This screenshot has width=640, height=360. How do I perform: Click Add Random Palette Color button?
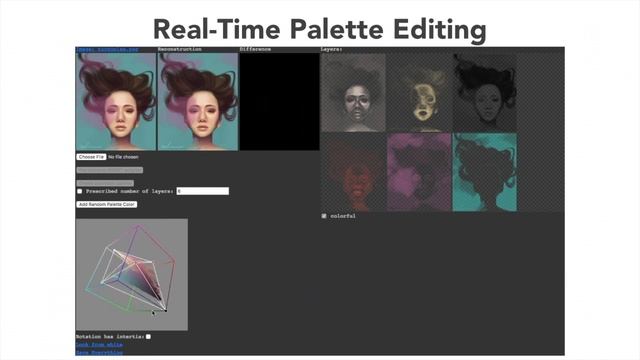pyautogui.click(x=107, y=204)
